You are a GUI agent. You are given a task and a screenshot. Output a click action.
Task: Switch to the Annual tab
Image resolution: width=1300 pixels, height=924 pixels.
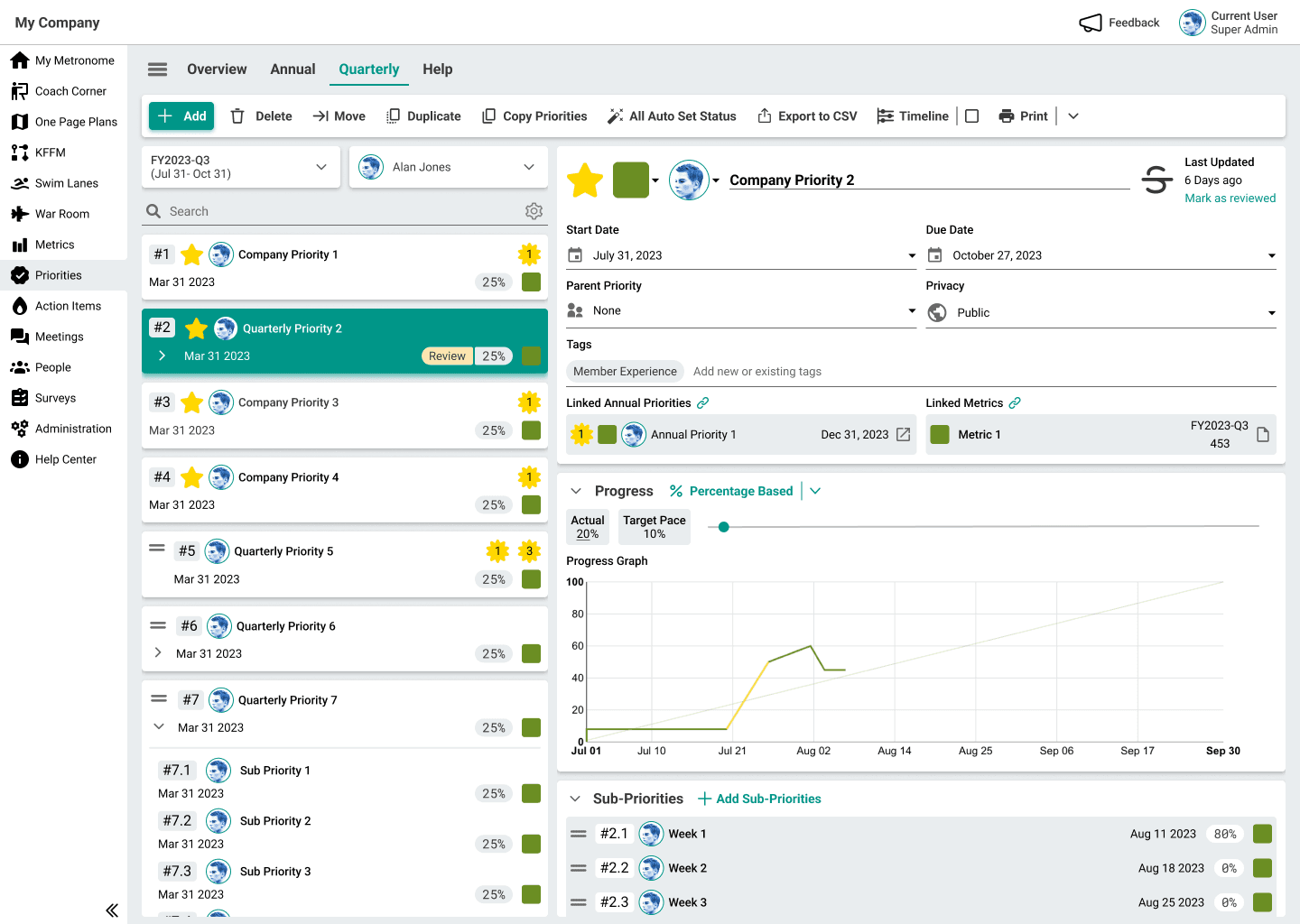click(292, 69)
